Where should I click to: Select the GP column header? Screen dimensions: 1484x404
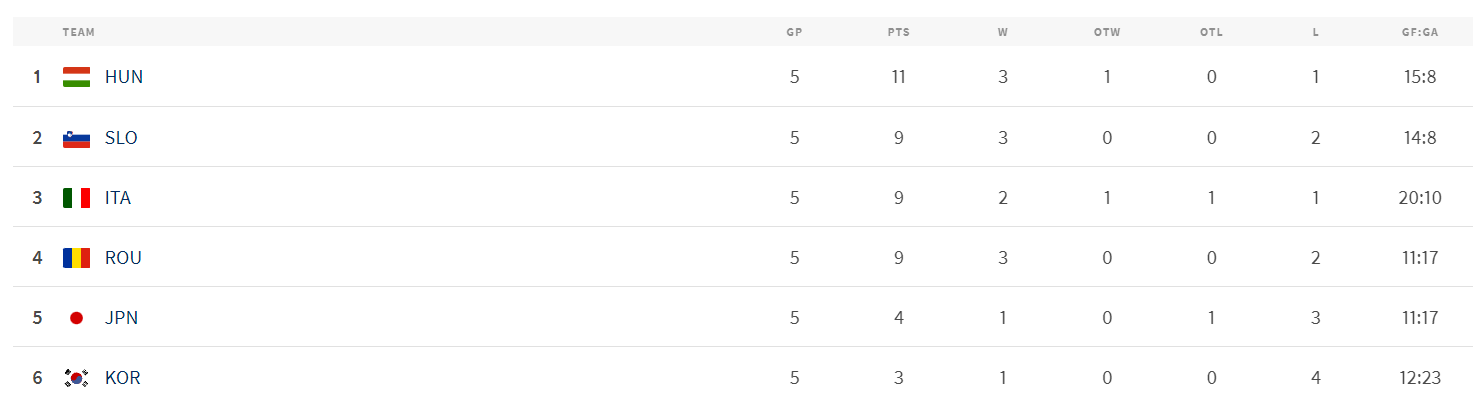794,32
